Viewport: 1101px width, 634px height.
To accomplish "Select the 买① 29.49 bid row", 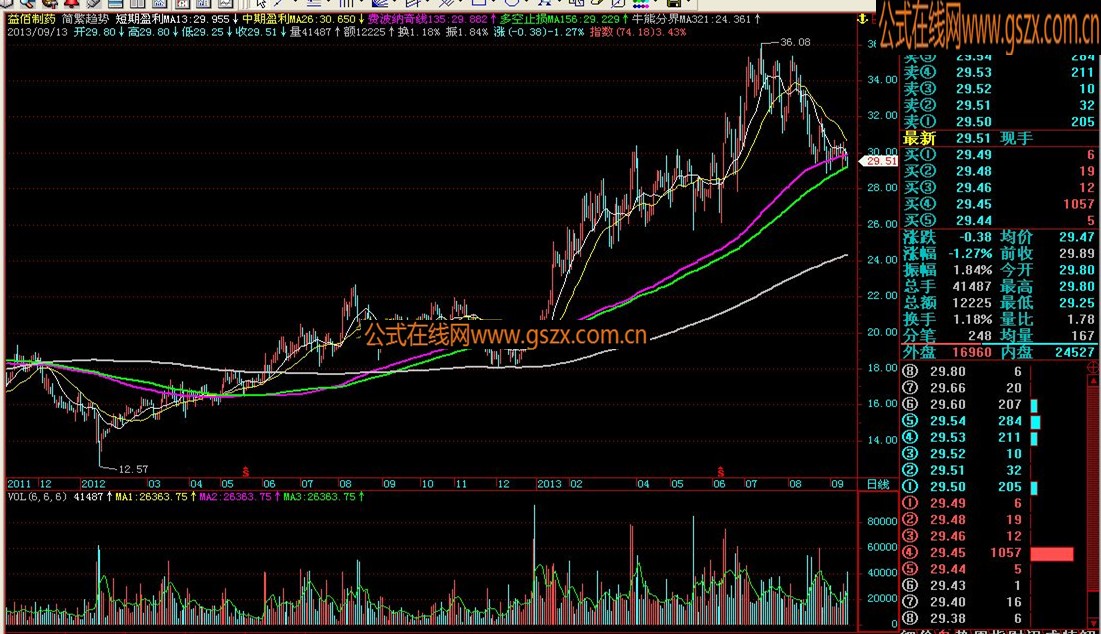I will click(998, 154).
